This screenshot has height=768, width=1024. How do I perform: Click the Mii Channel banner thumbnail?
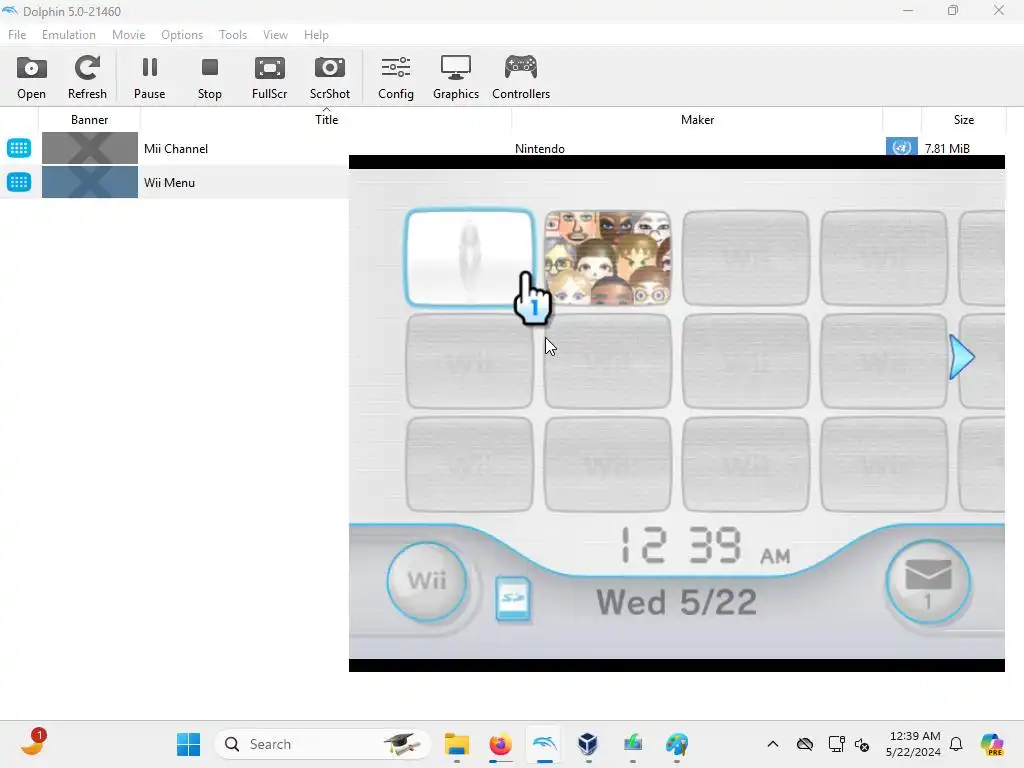(89, 148)
